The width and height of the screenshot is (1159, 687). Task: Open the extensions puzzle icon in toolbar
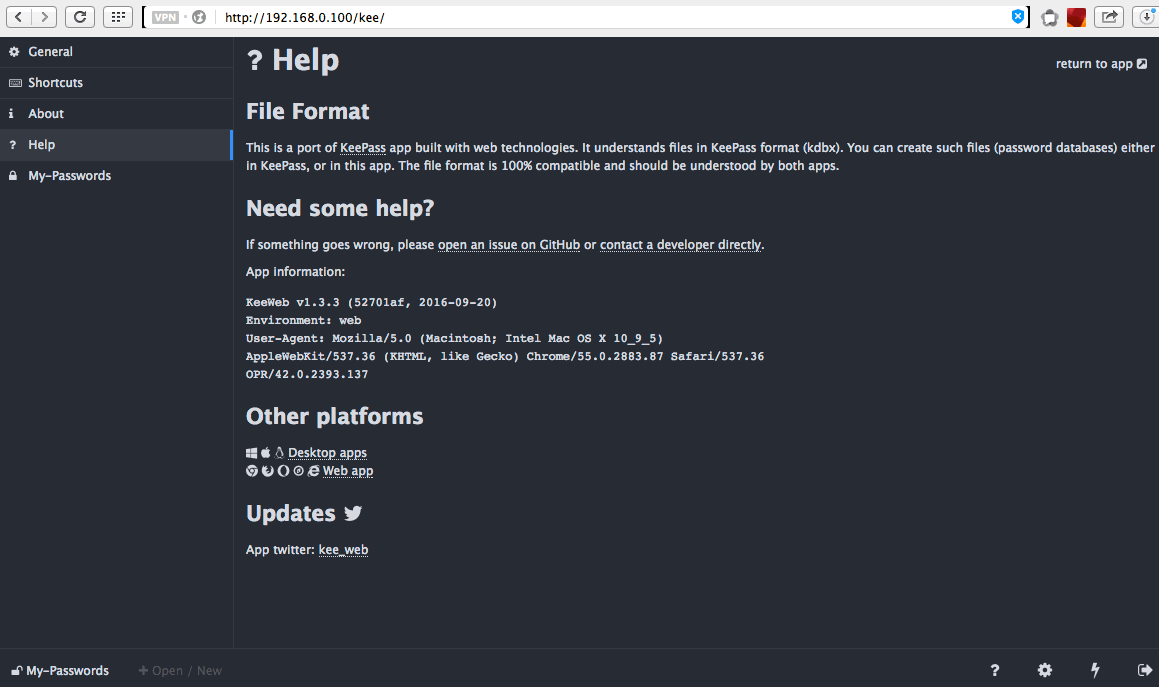[x=1049, y=18]
